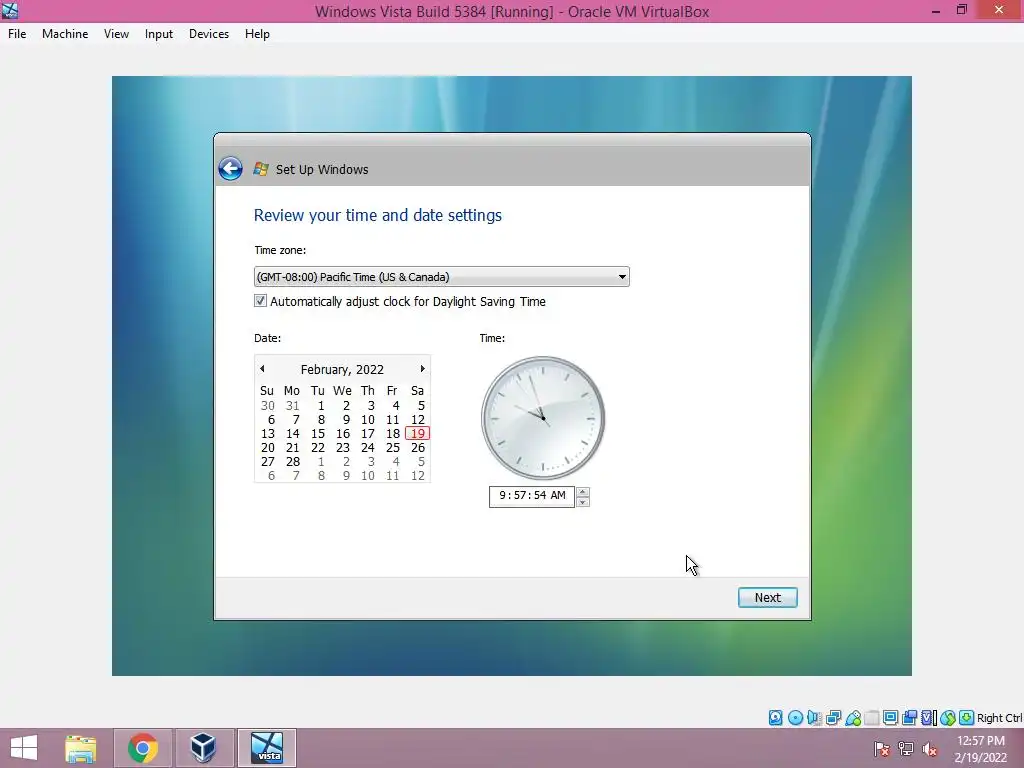
Task: Click the February, 2022 calendar header
Action: [342, 370]
